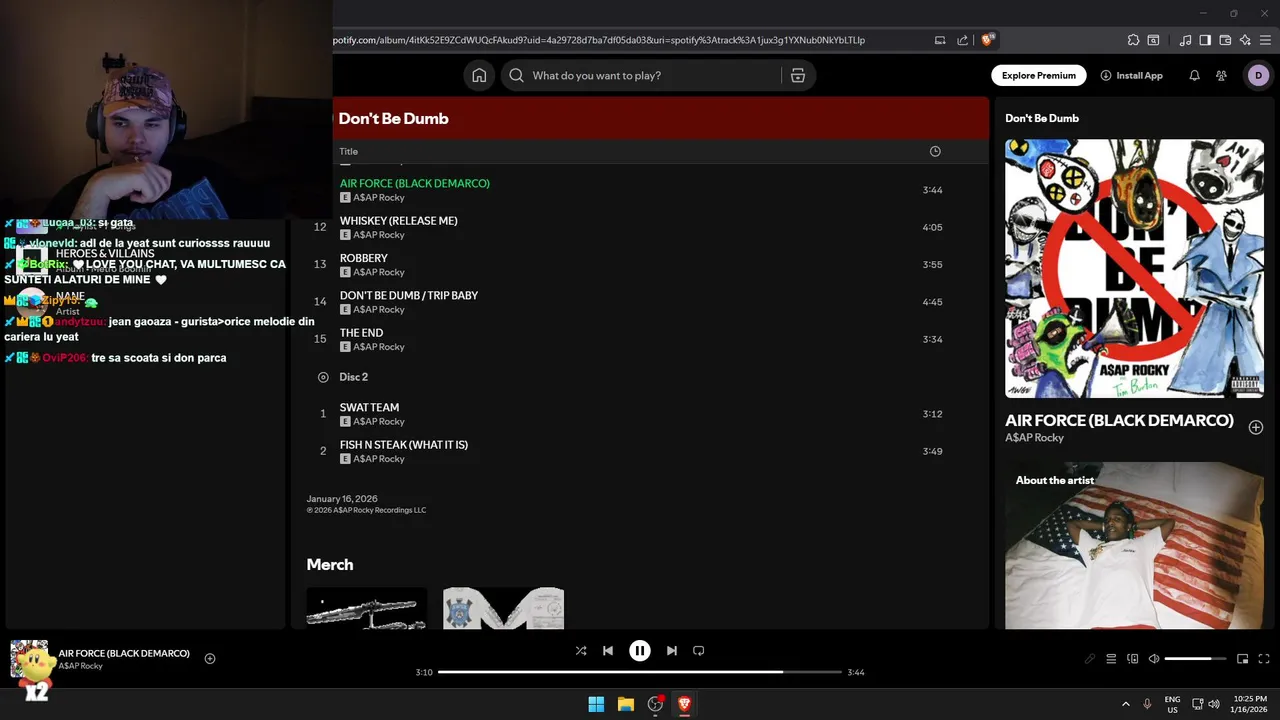Image resolution: width=1280 pixels, height=720 pixels.
Task: Open the play Queue icon
Action: point(1111,659)
